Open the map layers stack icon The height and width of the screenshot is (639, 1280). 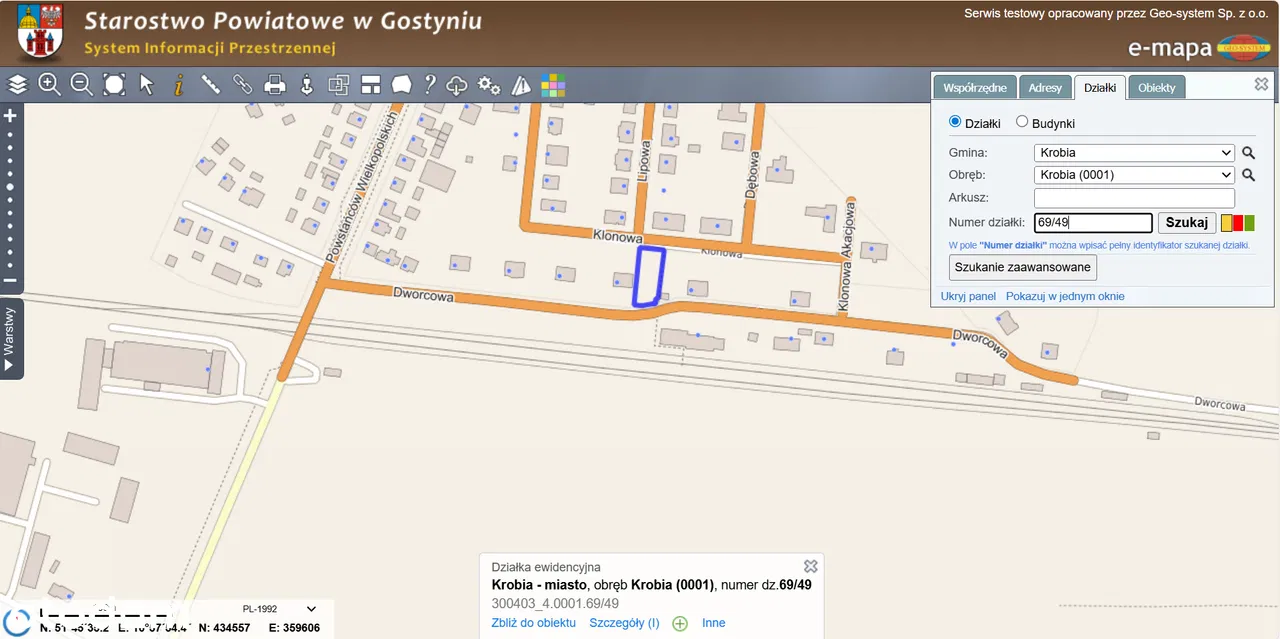click(18, 85)
